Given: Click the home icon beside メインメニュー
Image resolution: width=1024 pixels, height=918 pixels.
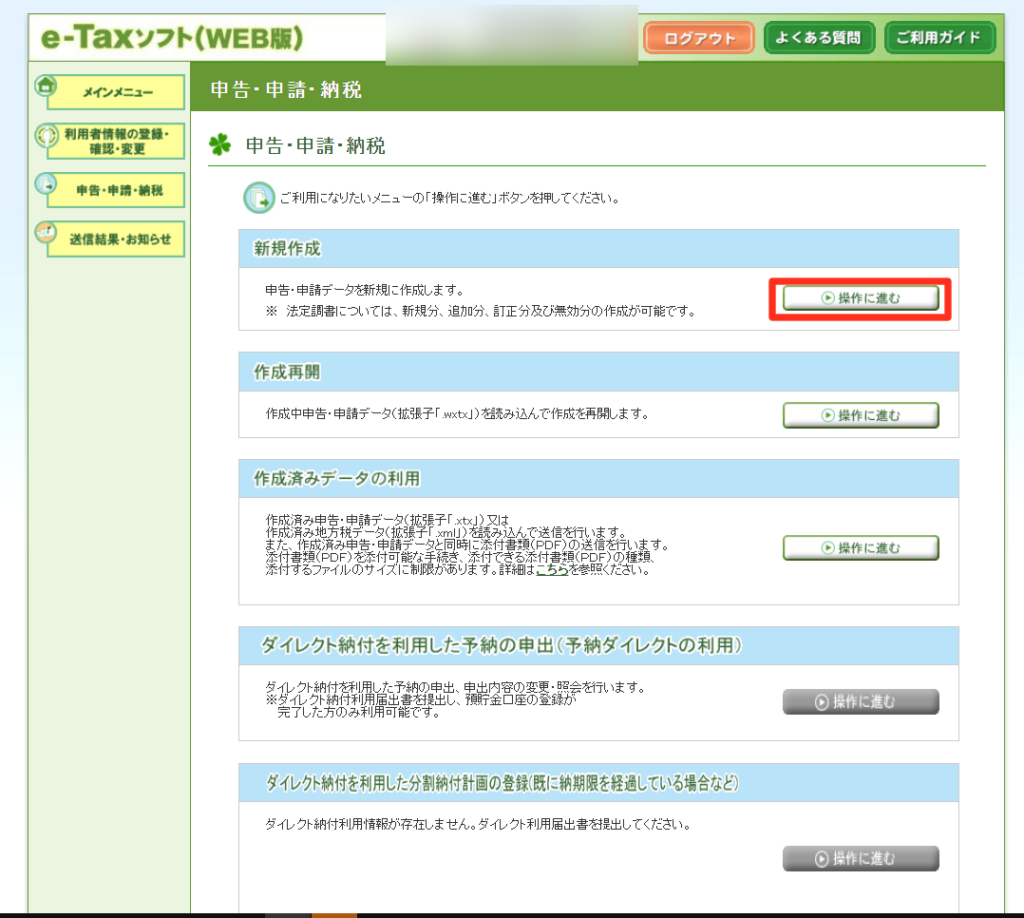Looking at the screenshot, I should [x=46, y=85].
